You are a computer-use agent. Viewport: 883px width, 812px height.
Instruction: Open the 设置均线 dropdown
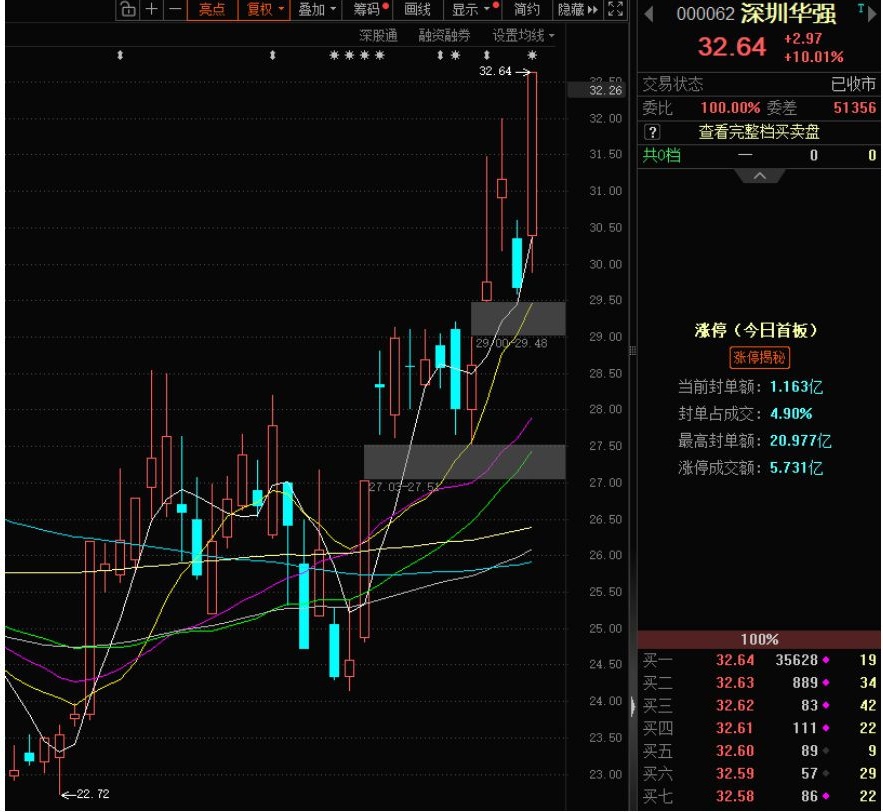tap(523, 35)
